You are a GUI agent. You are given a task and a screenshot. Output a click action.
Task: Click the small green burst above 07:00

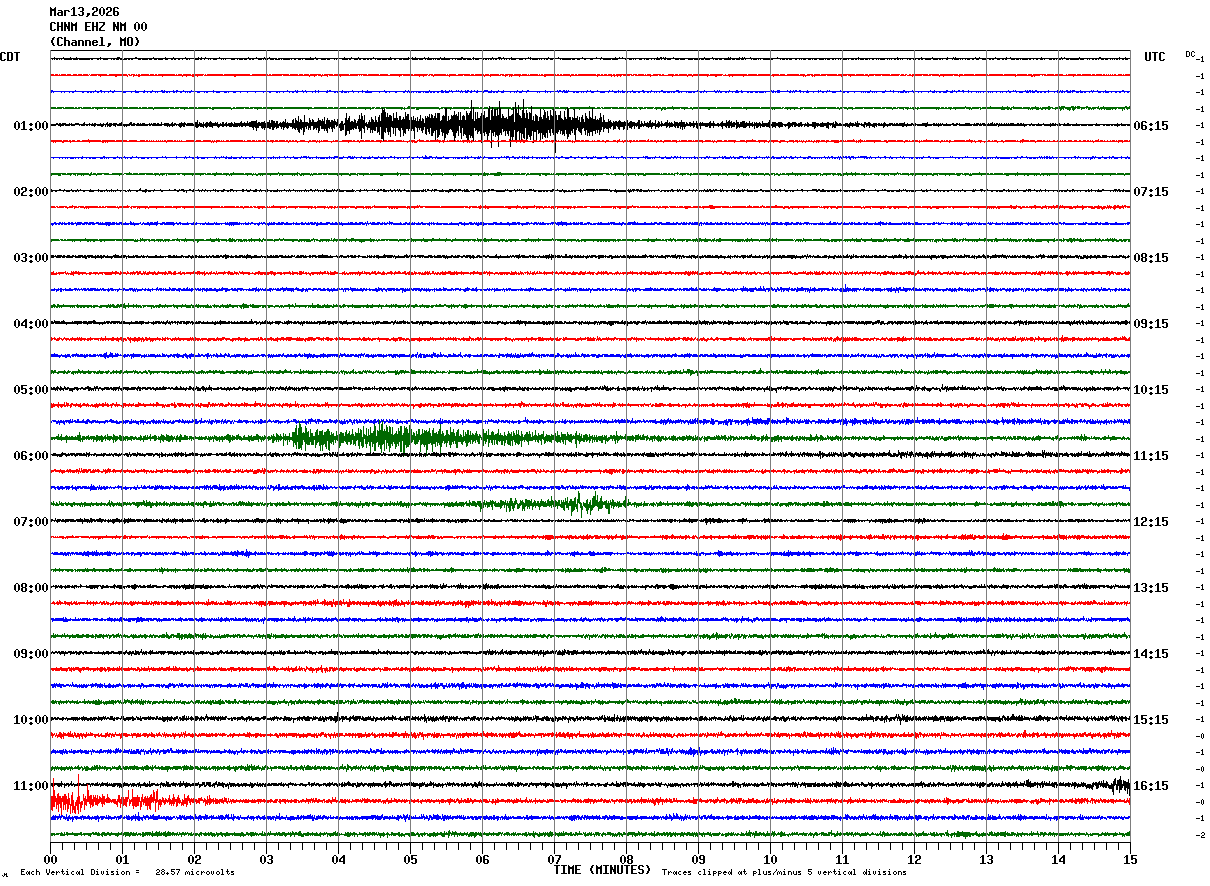click(x=555, y=503)
